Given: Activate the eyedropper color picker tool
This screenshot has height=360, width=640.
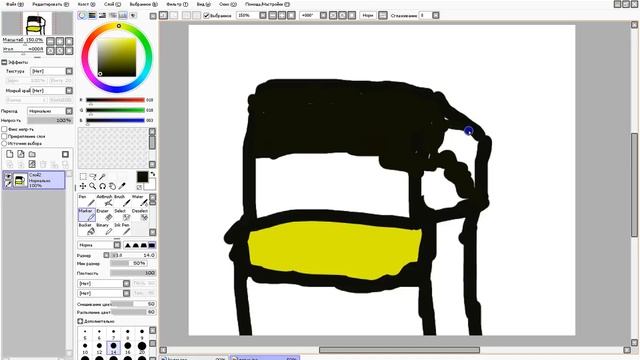Looking at the screenshot, I should pyautogui.click(x=122, y=186).
